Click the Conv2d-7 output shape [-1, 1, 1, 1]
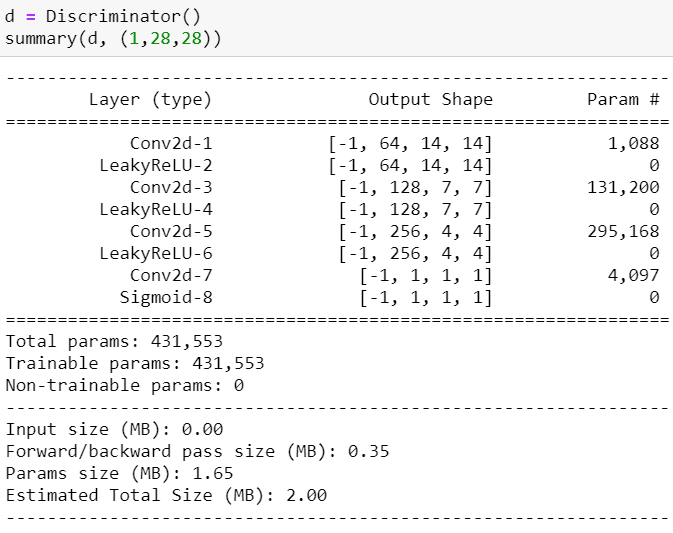Screen dimensions: 673x533 click(426, 276)
